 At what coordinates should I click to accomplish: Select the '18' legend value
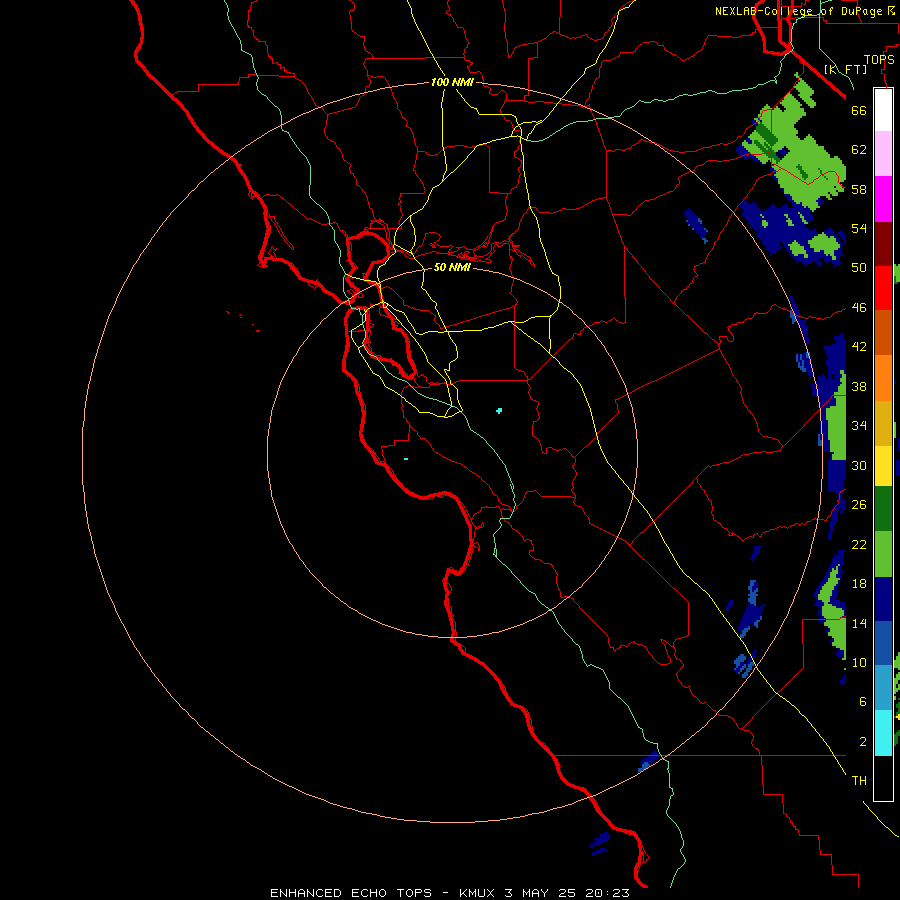tap(859, 584)
